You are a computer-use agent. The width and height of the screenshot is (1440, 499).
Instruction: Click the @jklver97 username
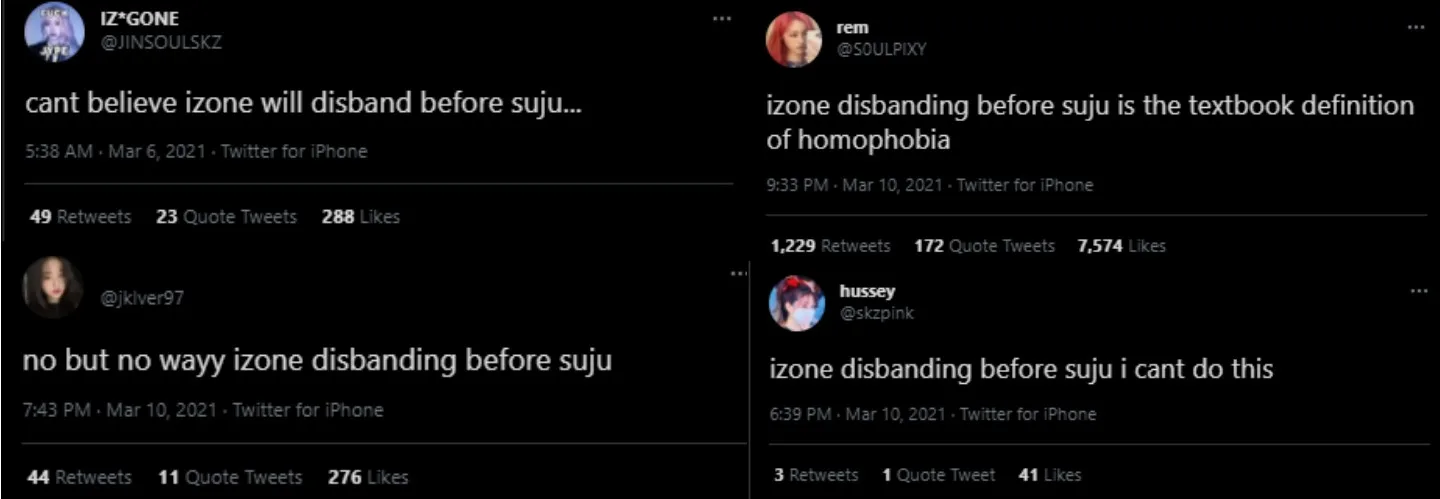pyautogui.click(x=144, y=297)
